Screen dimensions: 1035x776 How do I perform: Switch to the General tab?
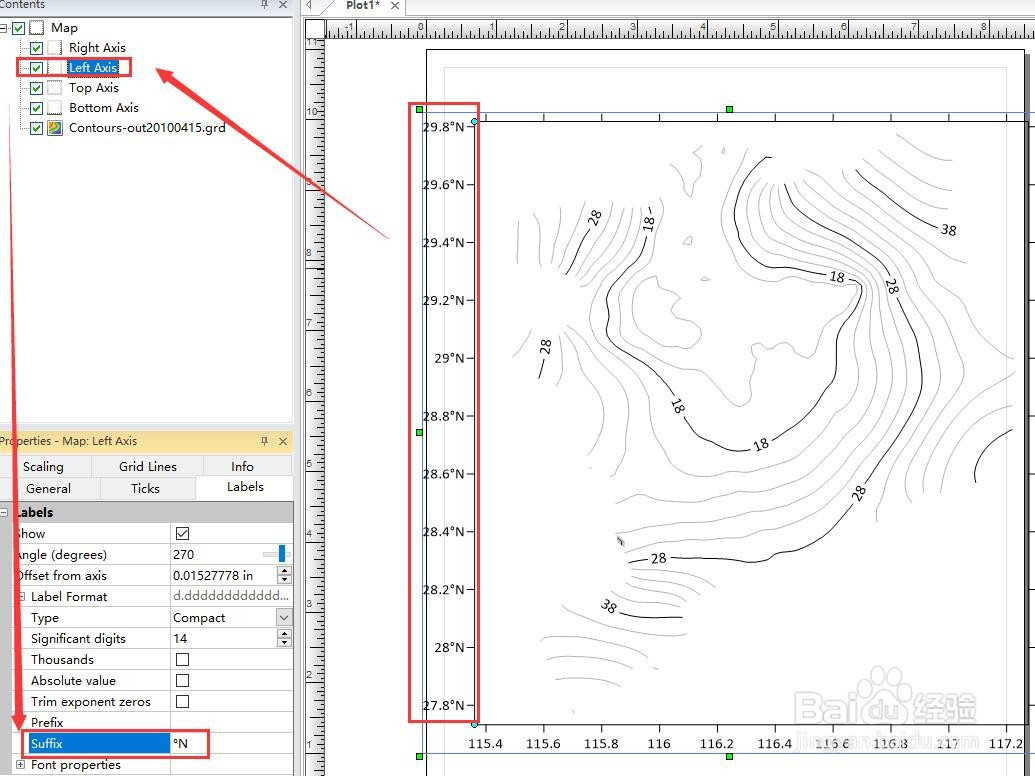(x=48, y=488)
